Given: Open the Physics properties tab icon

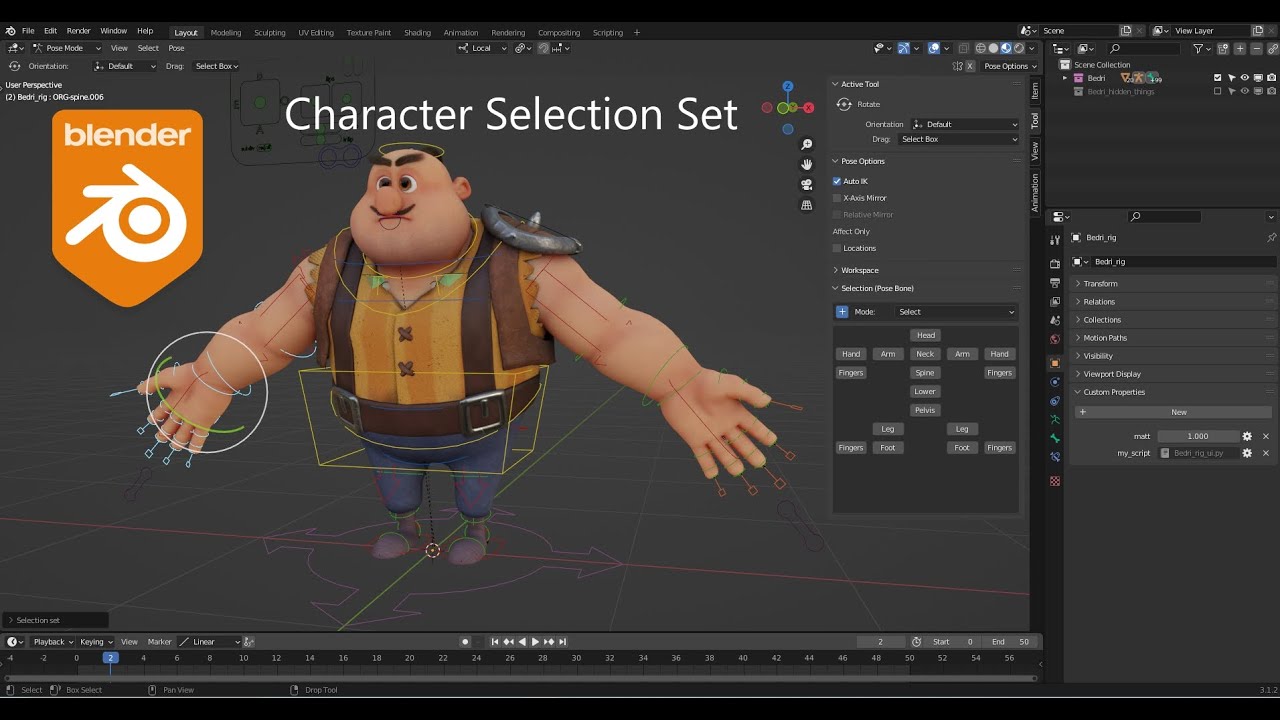Looking at the screenshot, I should click(1054, 382).
